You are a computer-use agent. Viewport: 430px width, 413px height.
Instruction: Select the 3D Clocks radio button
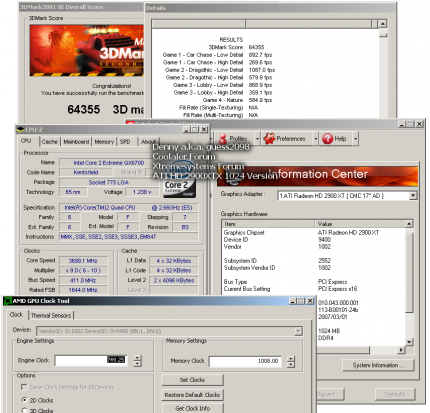[24, 410]
